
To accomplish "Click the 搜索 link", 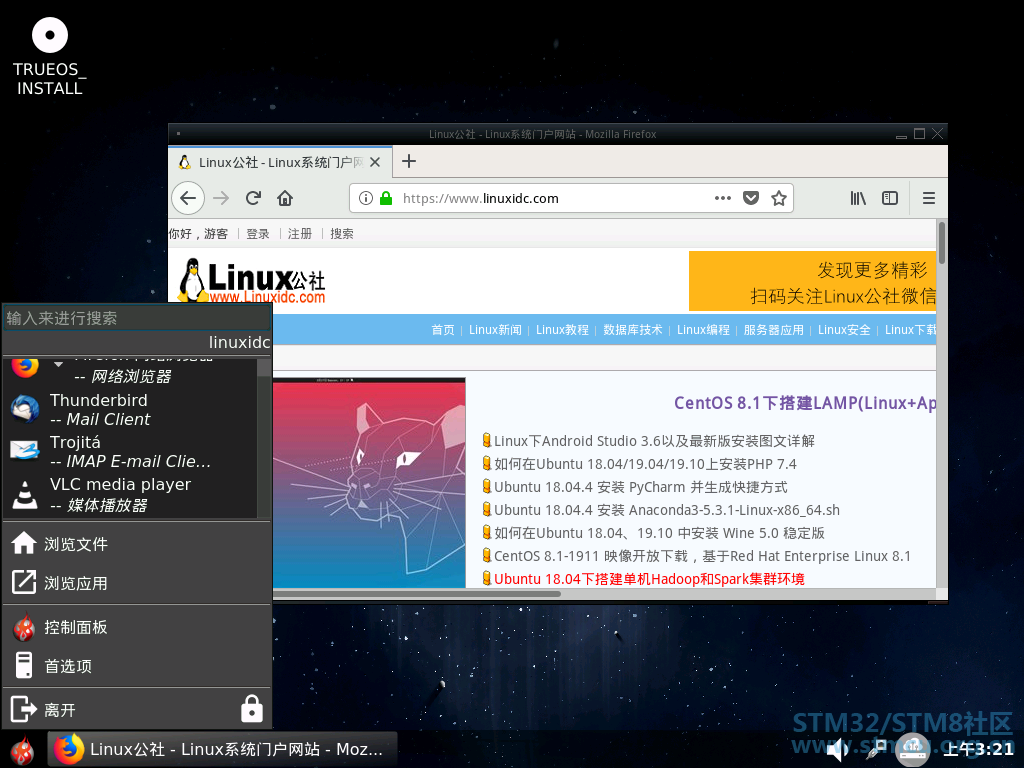I will pos(342,234).
